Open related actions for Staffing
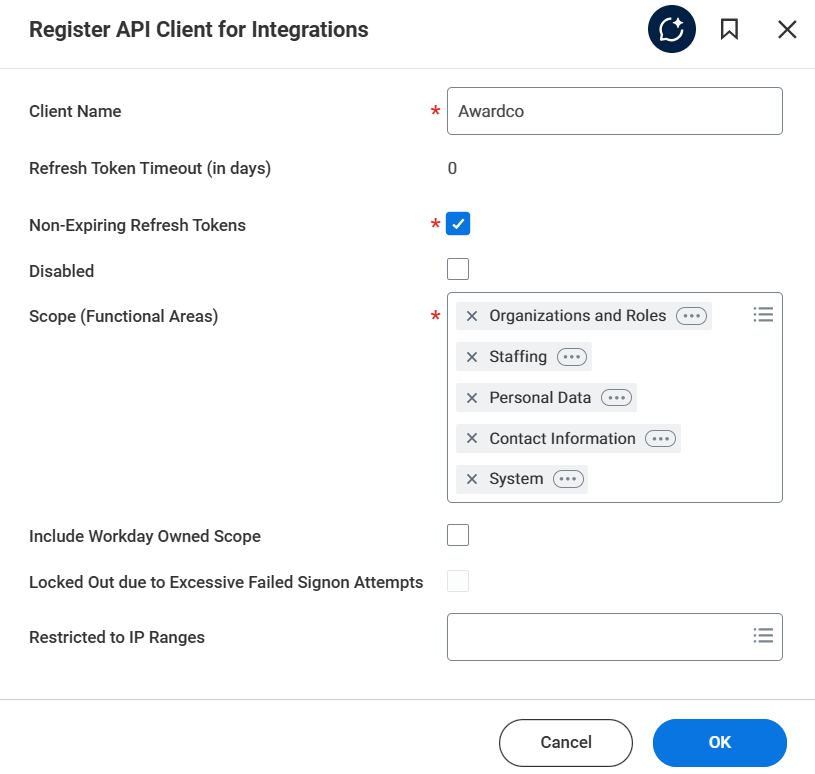This screenshot has width=815, height=774. [571, 357]
